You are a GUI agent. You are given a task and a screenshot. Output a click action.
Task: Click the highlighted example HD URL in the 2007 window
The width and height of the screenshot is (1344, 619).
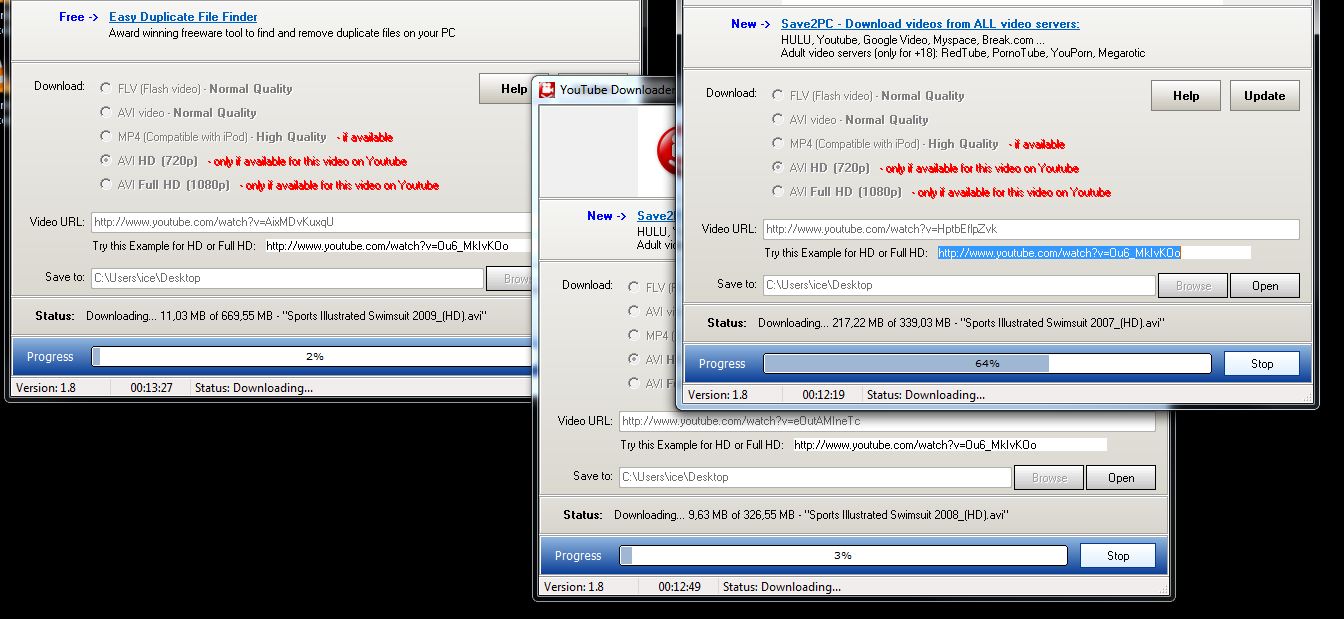coord(1059,253)
